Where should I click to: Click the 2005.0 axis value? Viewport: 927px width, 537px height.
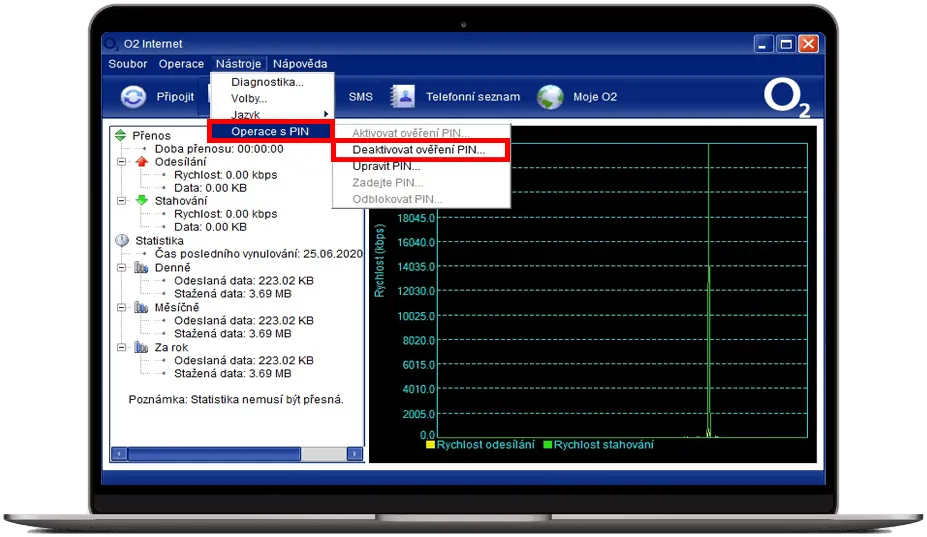pyautogui.click(x=419, y=414)
